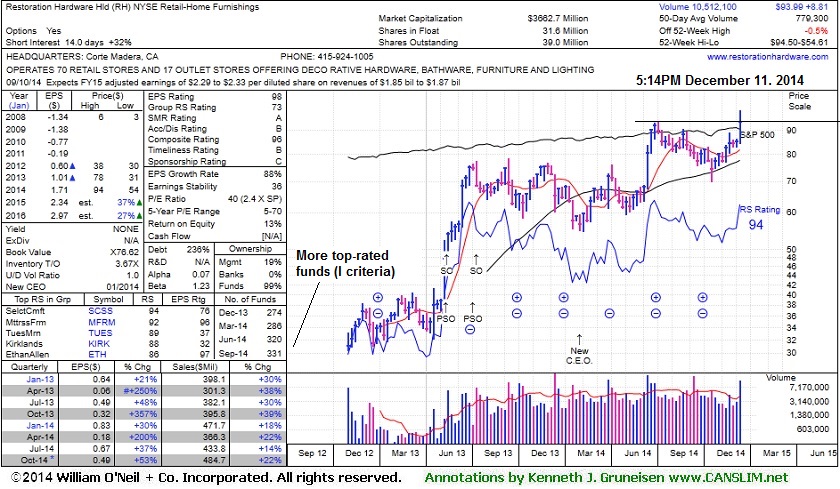The height and width of the screenshot is (489, 840).
Task: Click the Debt value 236%
Action: click(199, 250)
